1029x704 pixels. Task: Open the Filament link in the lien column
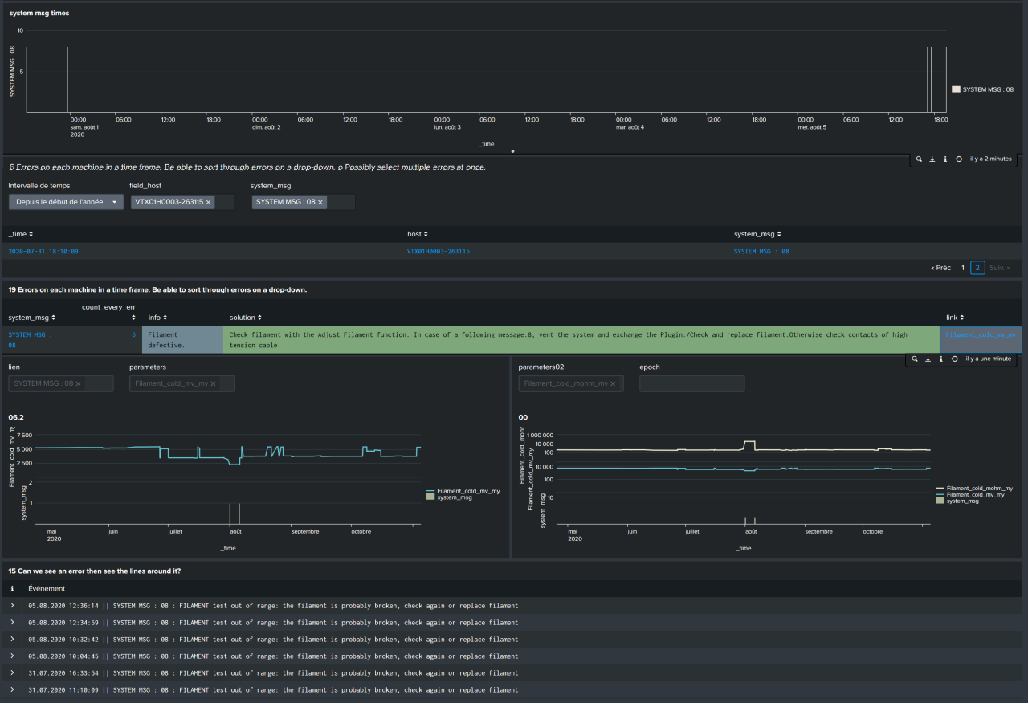(x=980, y=335)
